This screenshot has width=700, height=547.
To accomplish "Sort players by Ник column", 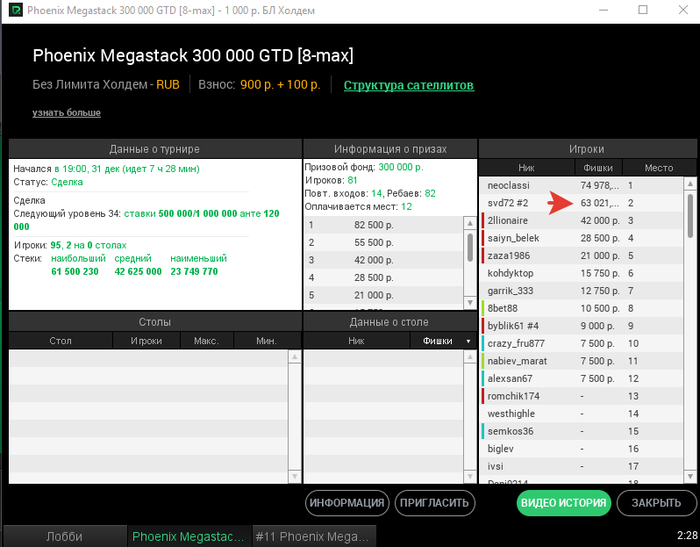I will 526,168.
